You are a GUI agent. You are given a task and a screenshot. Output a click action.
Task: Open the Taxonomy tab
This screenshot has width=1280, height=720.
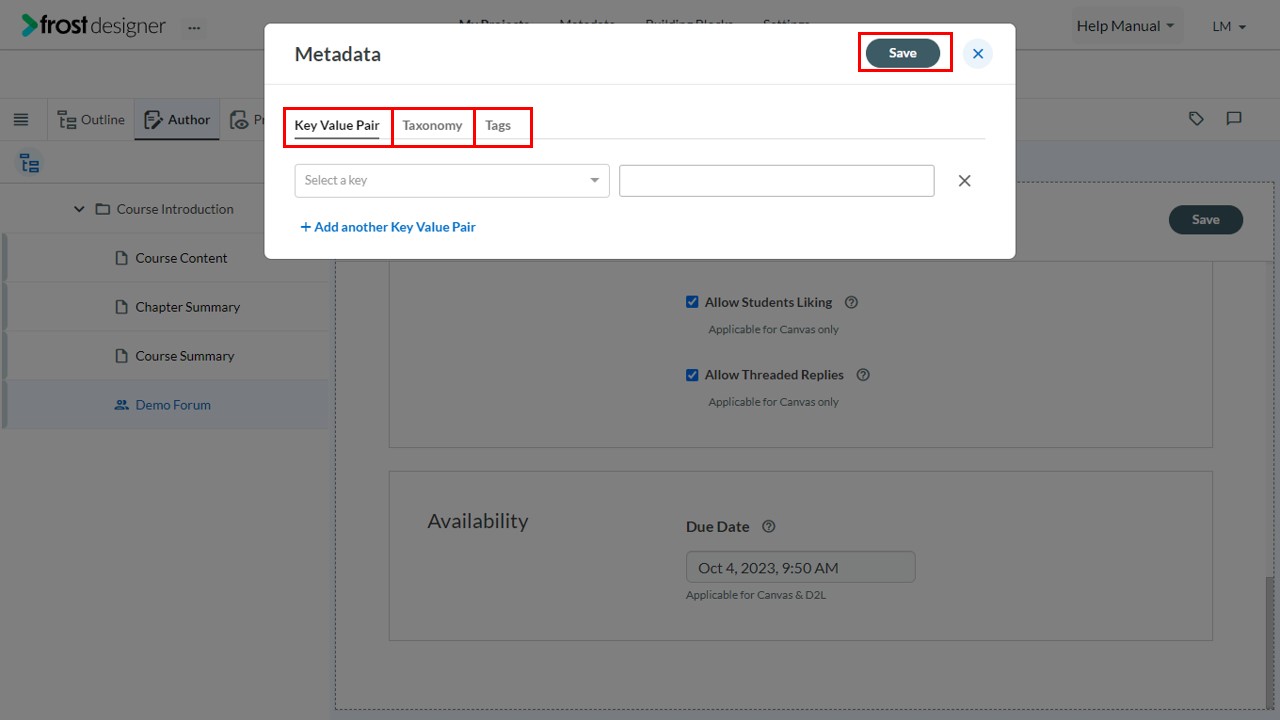point(432,126)
